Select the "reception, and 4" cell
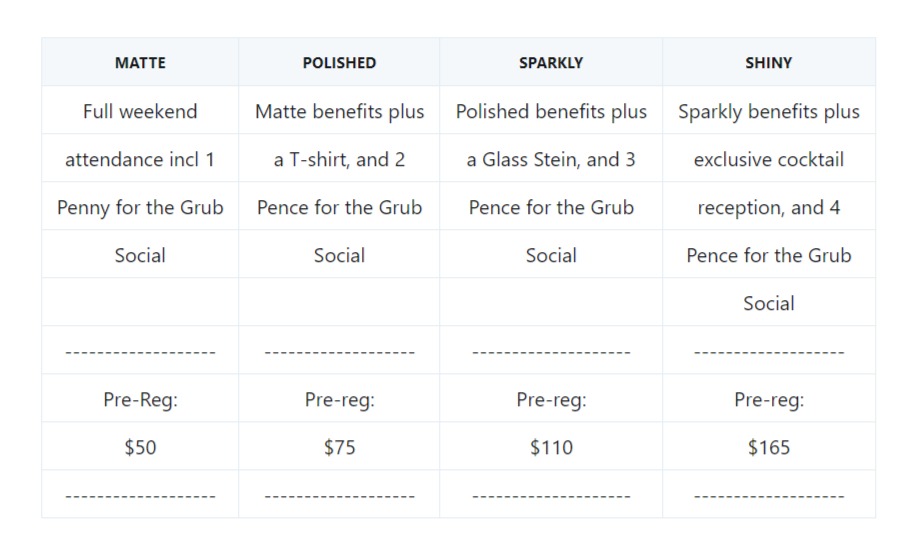 (768, 207)
